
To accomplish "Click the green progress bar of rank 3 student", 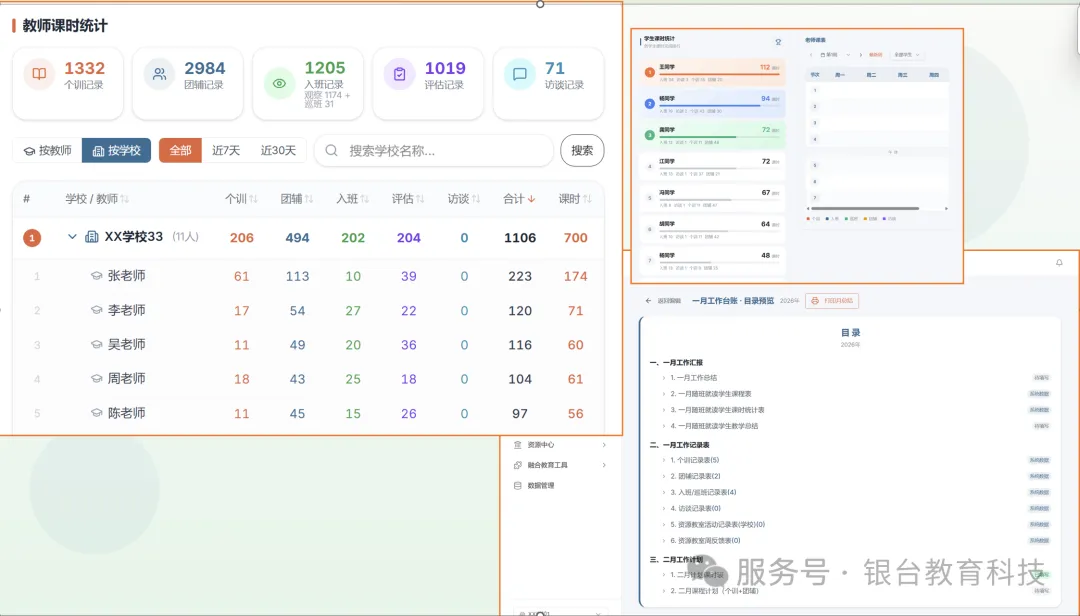I will (x=698, y=137).
